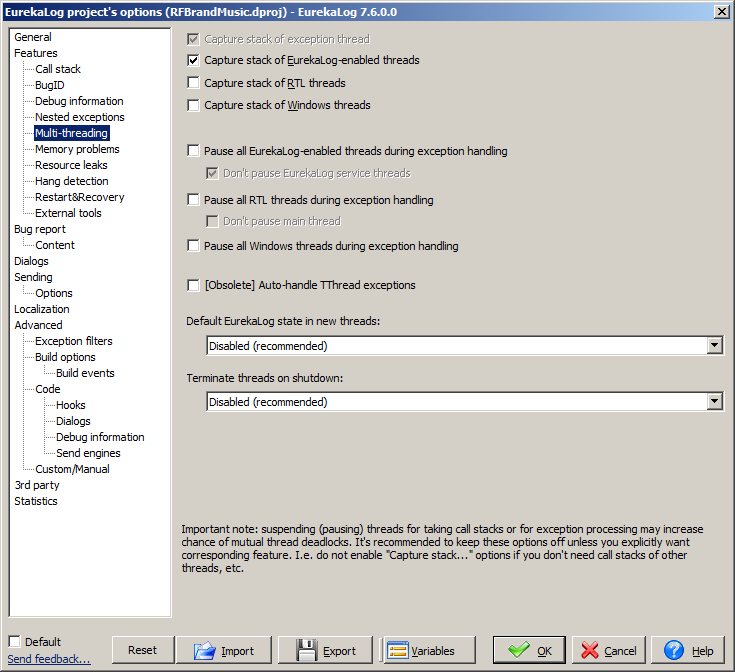
Task: Select the Bug report tree item
Action: tap(40, 229)
